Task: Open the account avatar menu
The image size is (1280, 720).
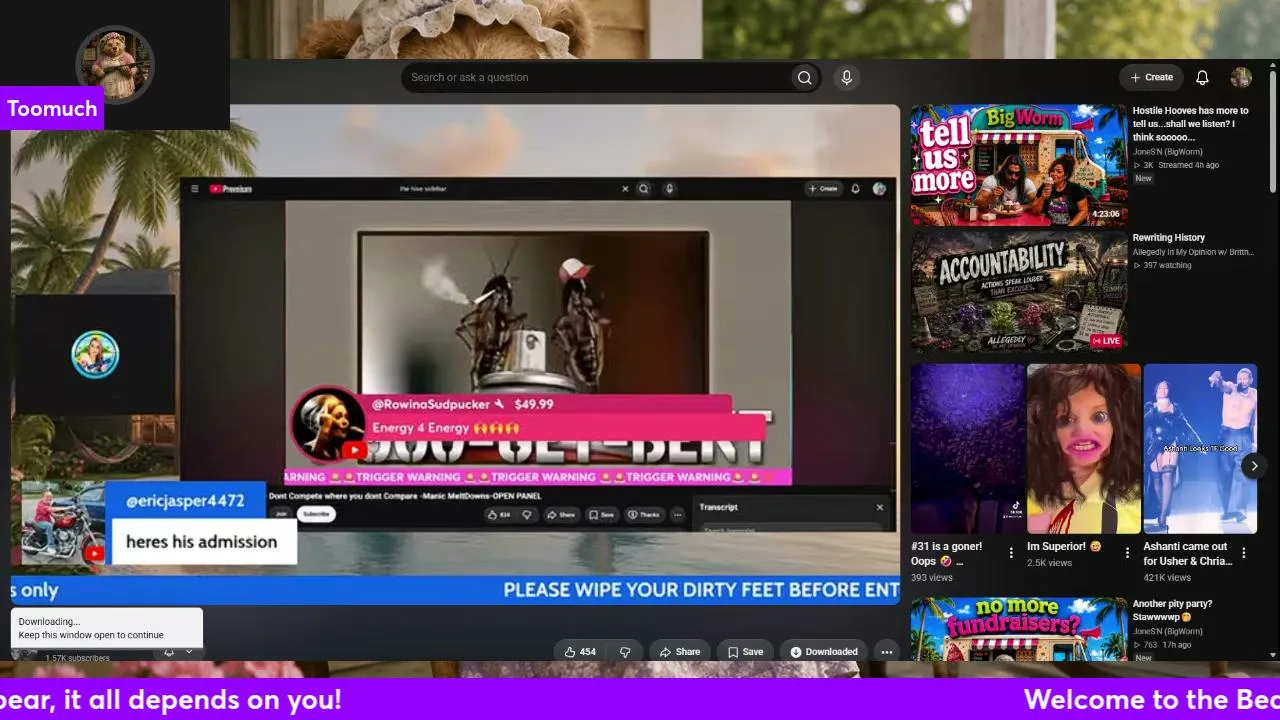Action: point(1241,77)
